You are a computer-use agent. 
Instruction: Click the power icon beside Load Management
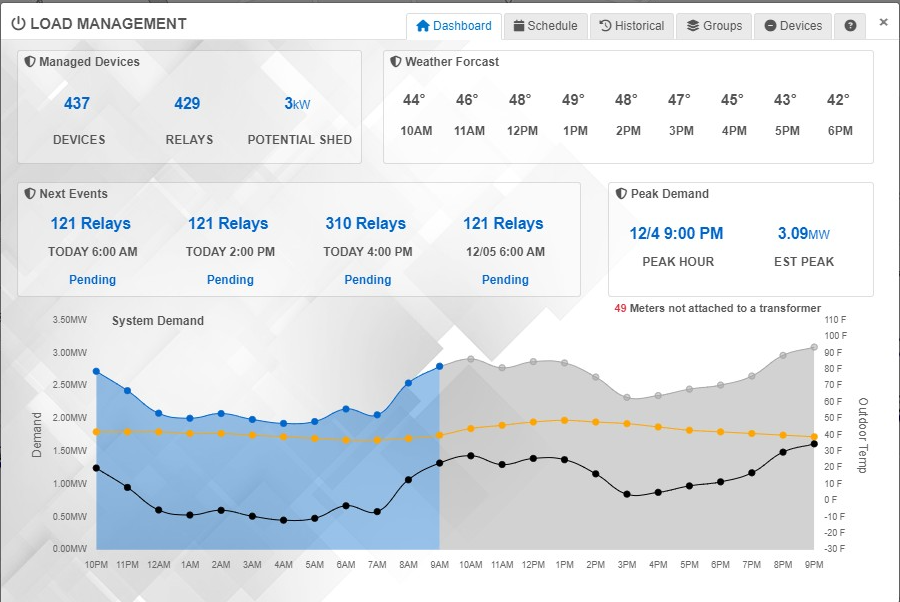point(18,23)
